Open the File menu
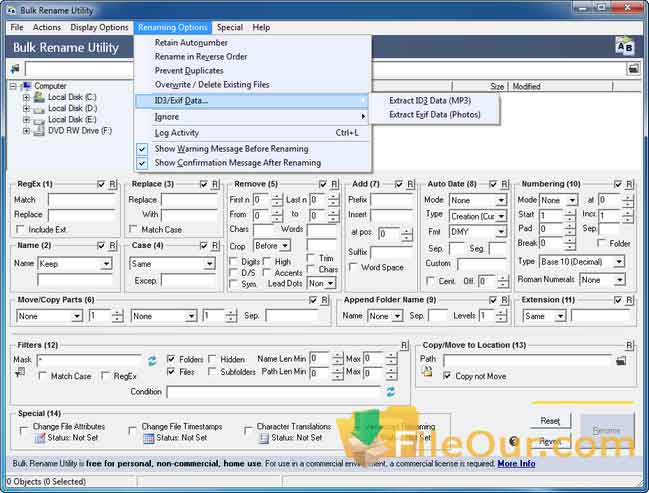 tap(17, 27)
